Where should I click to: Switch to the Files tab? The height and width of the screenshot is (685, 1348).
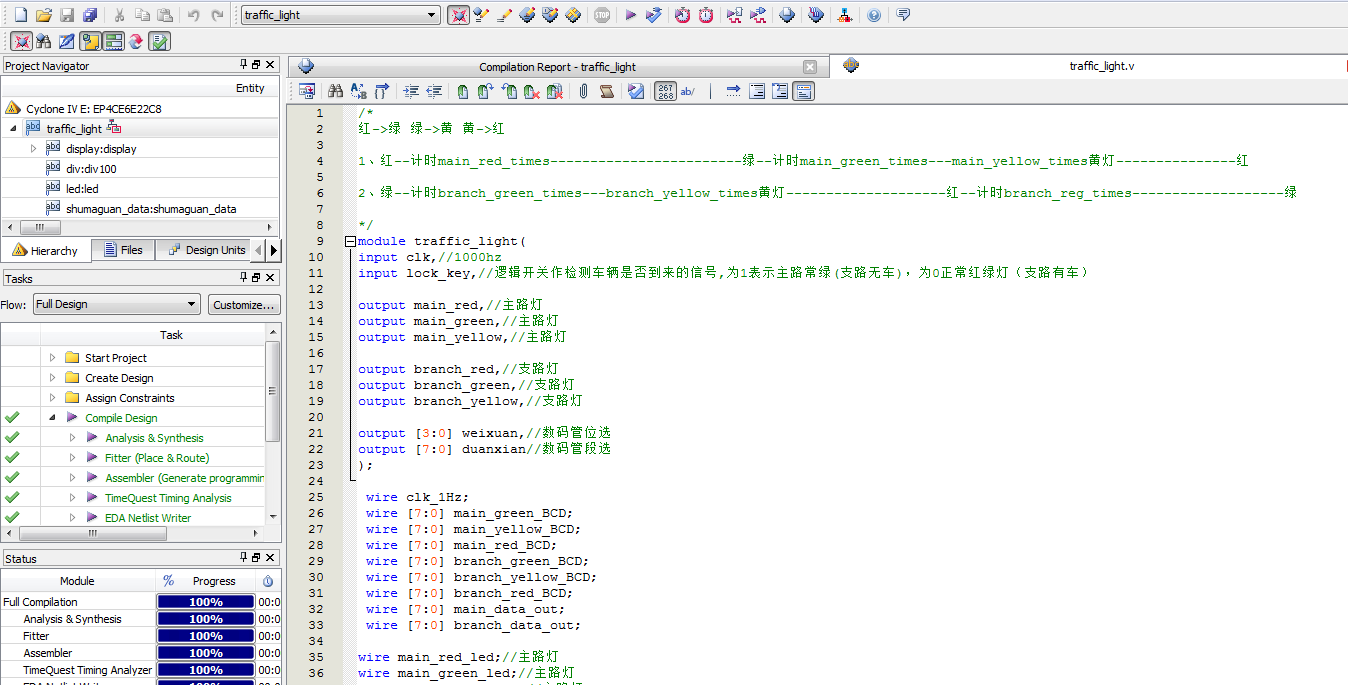(x=122, y=250)
